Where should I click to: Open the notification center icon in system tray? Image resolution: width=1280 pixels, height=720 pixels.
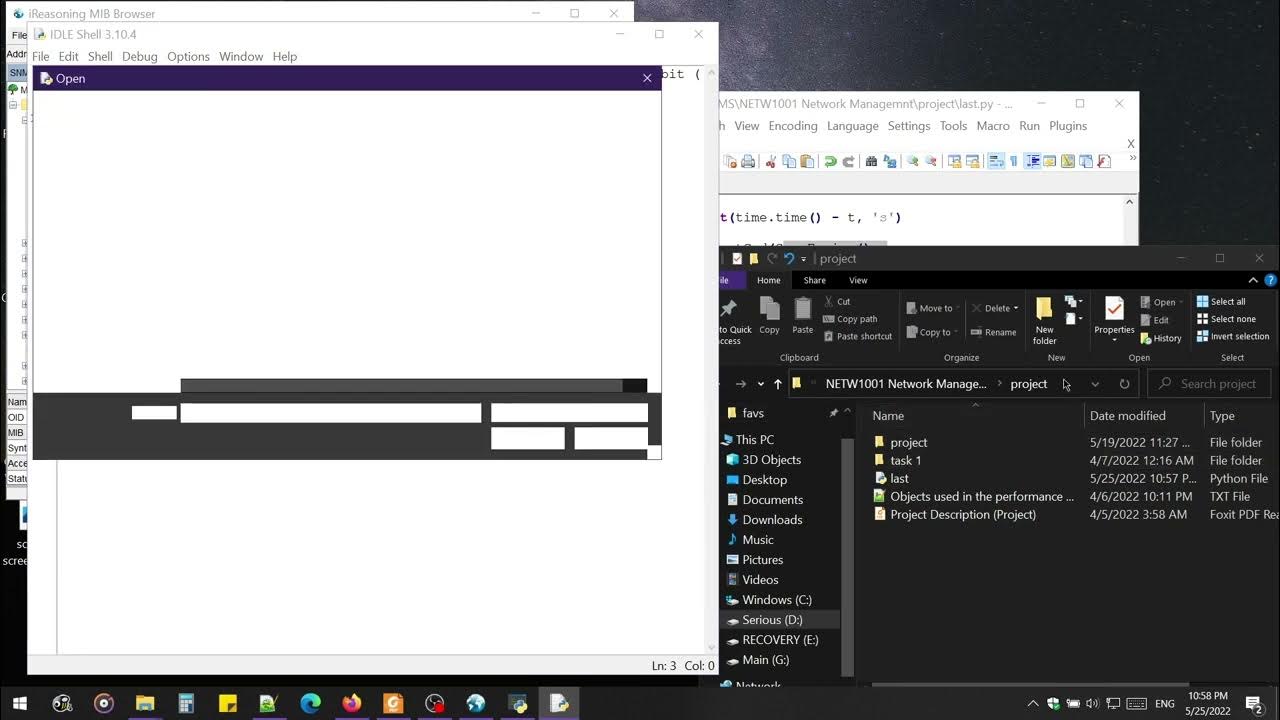coord(1254,703)
